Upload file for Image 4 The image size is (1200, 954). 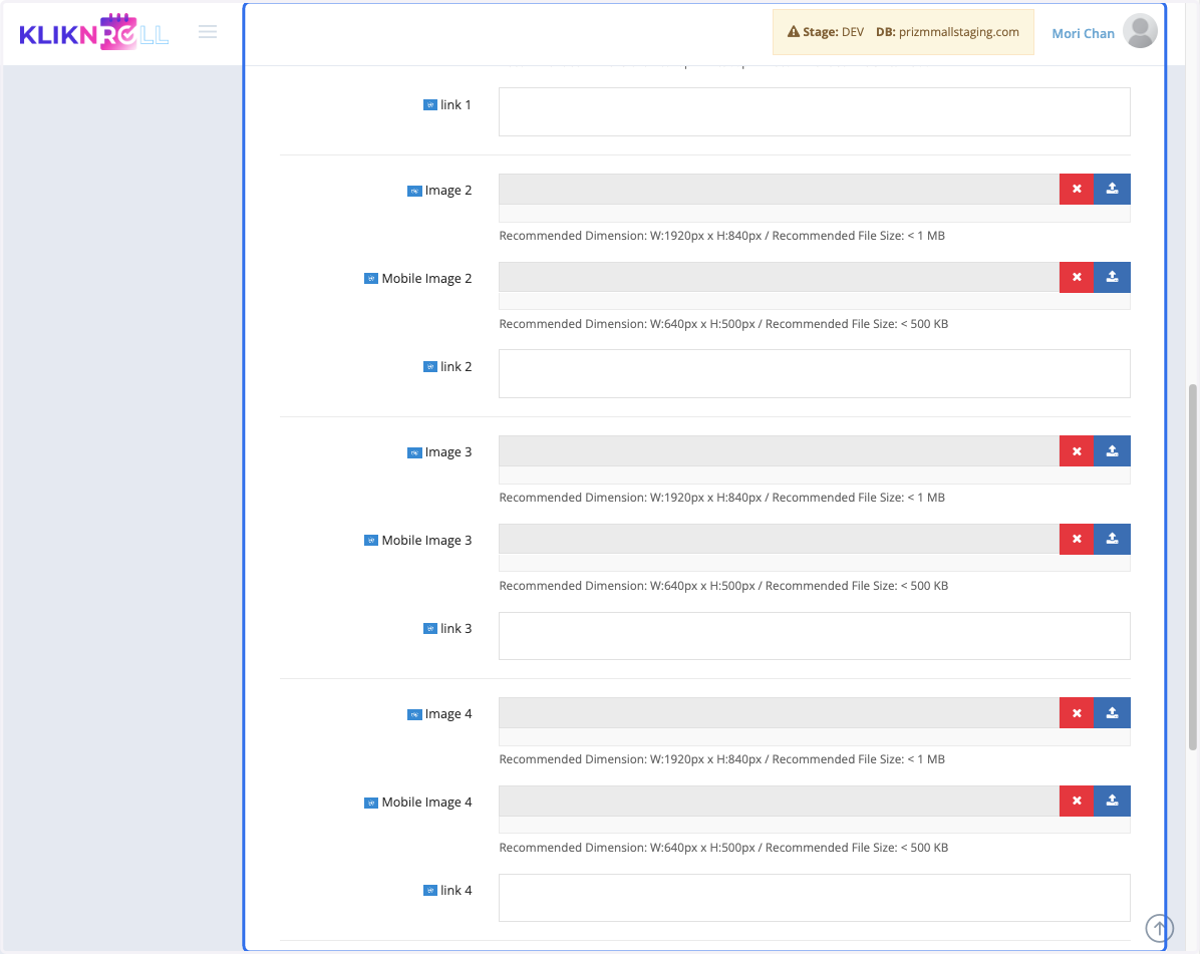coord(1112,713)
